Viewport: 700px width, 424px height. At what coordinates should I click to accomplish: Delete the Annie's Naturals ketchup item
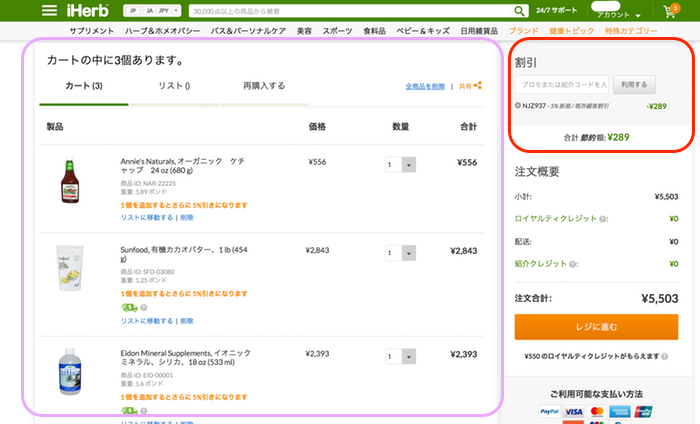pos(187,217)
